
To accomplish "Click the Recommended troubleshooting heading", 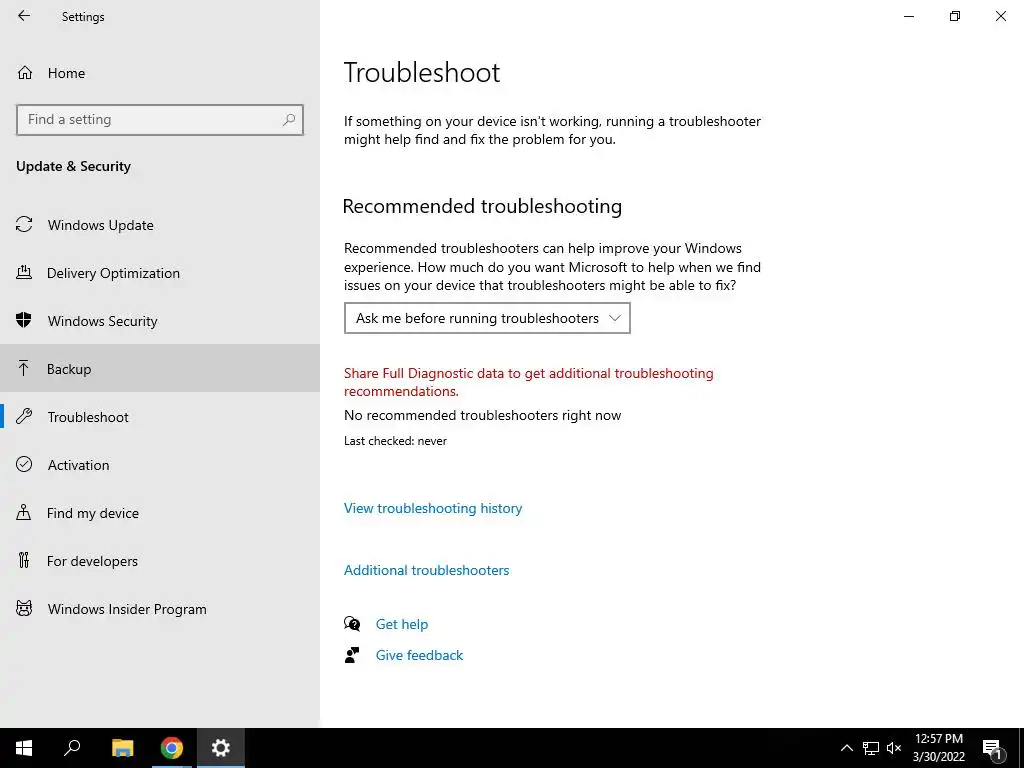I will click(x=482, y=206).
